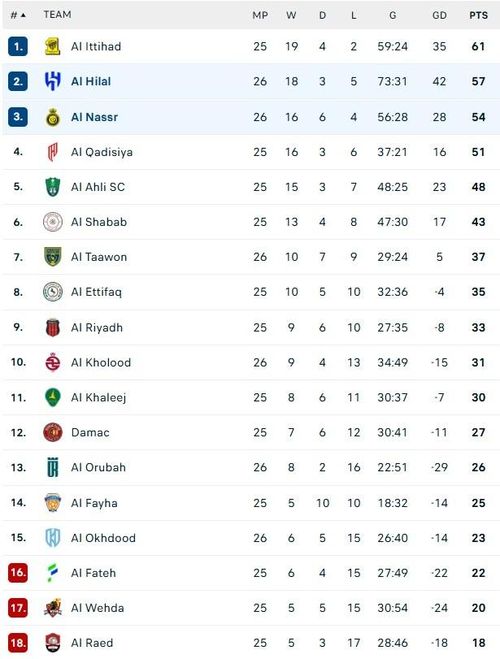This screenshot has height=659, width=500.
Task: Open the Al Kholood logo icon
Action: click(x=53, y=362)
